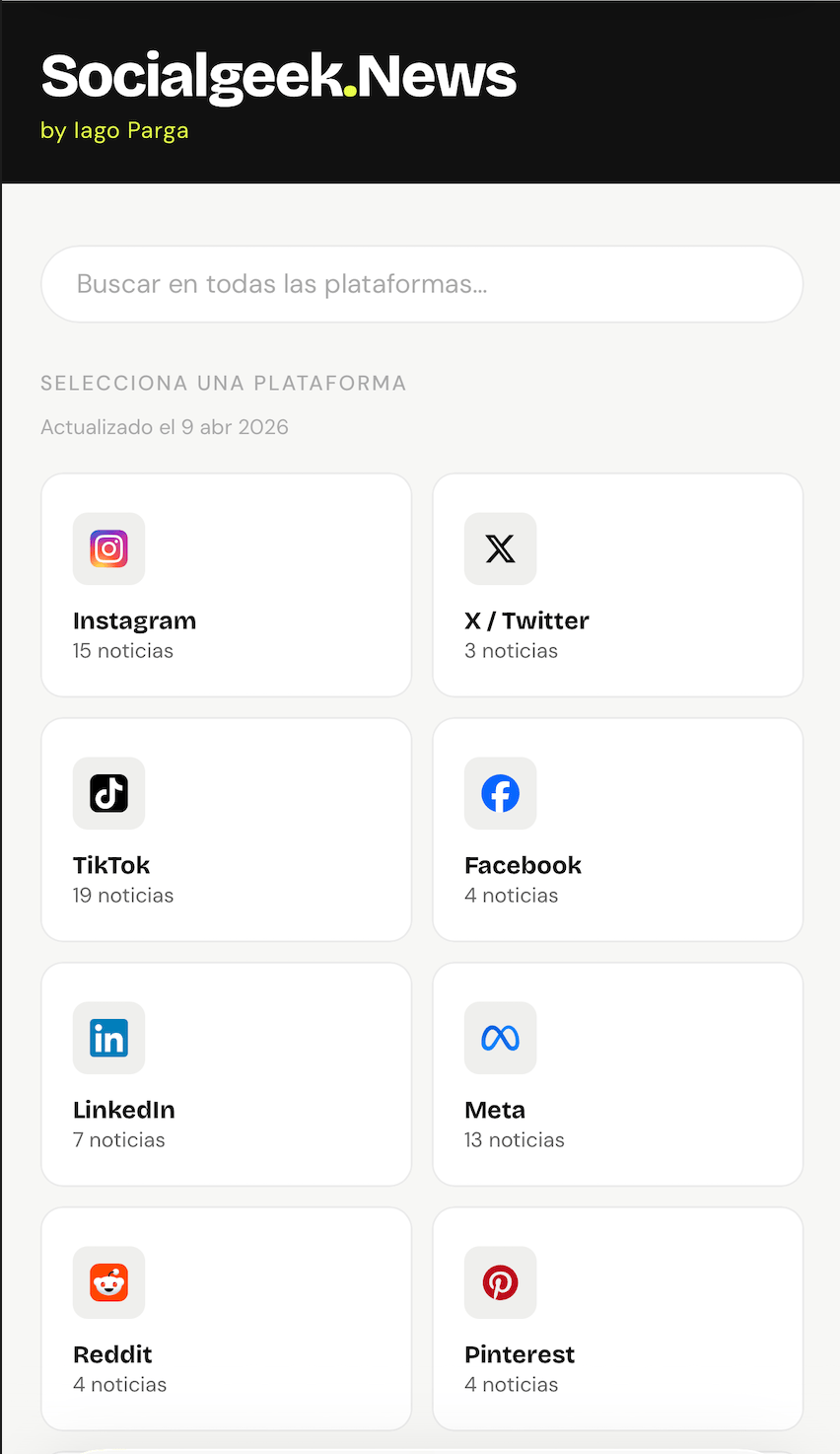
Task: Open the TikTok news title
Action: coord(111,865)
